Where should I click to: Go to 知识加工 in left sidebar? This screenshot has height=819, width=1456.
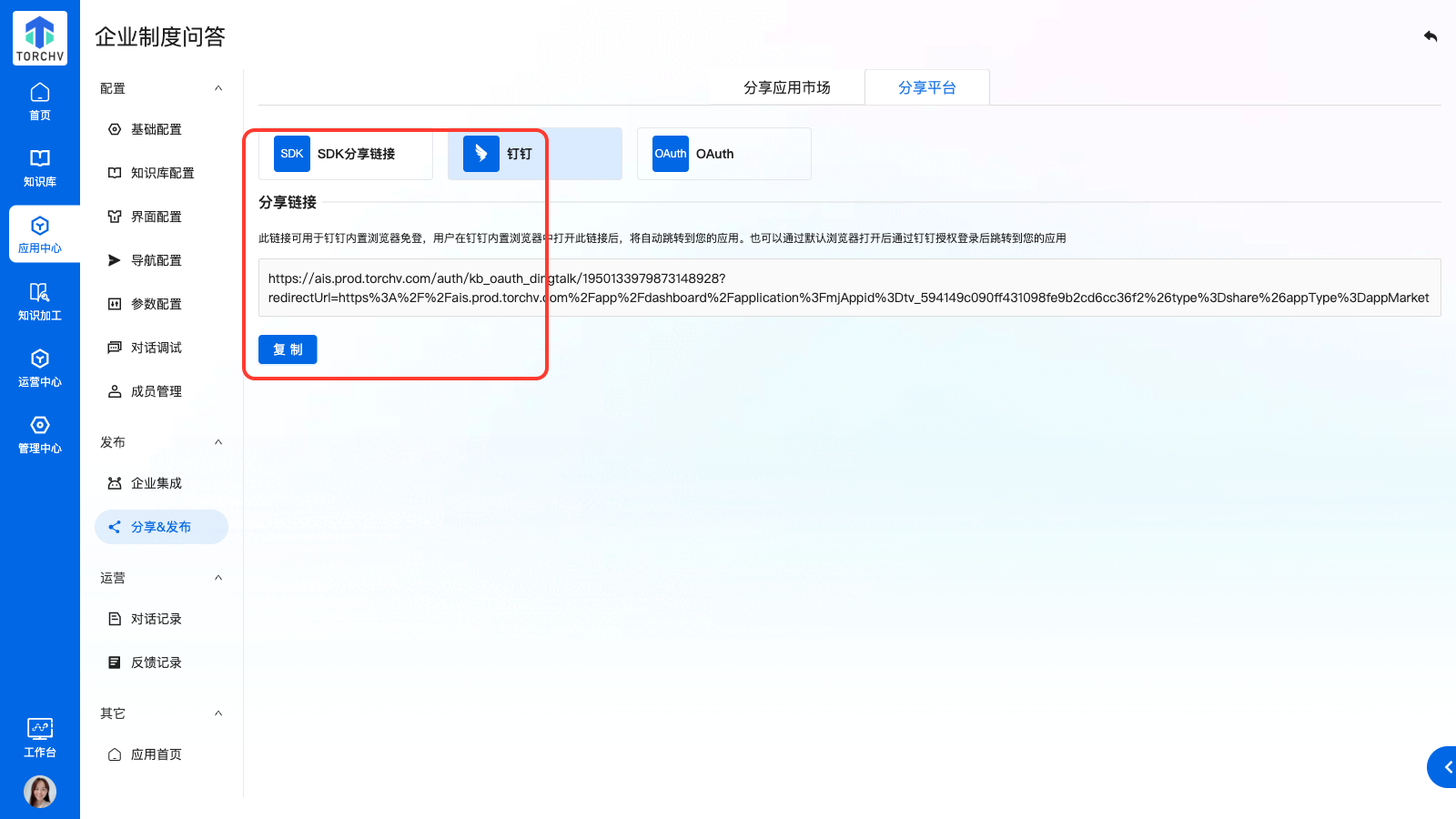(40, 301)
